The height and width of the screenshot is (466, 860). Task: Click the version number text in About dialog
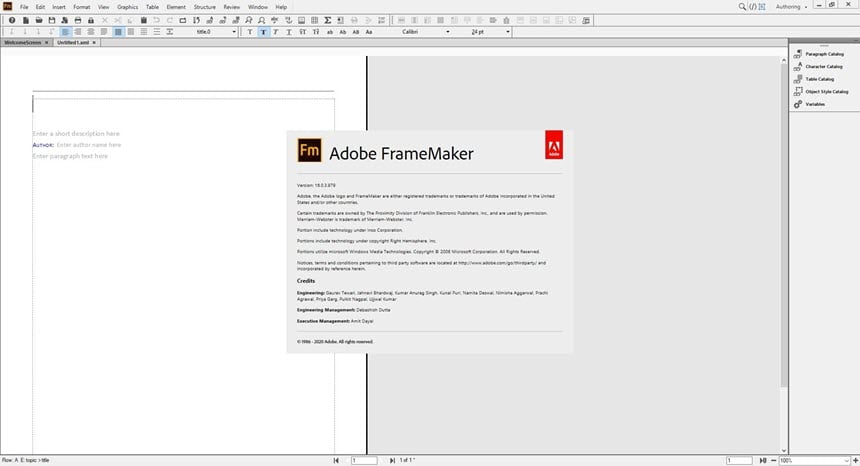pyautogui.click(x=316, y=185)
